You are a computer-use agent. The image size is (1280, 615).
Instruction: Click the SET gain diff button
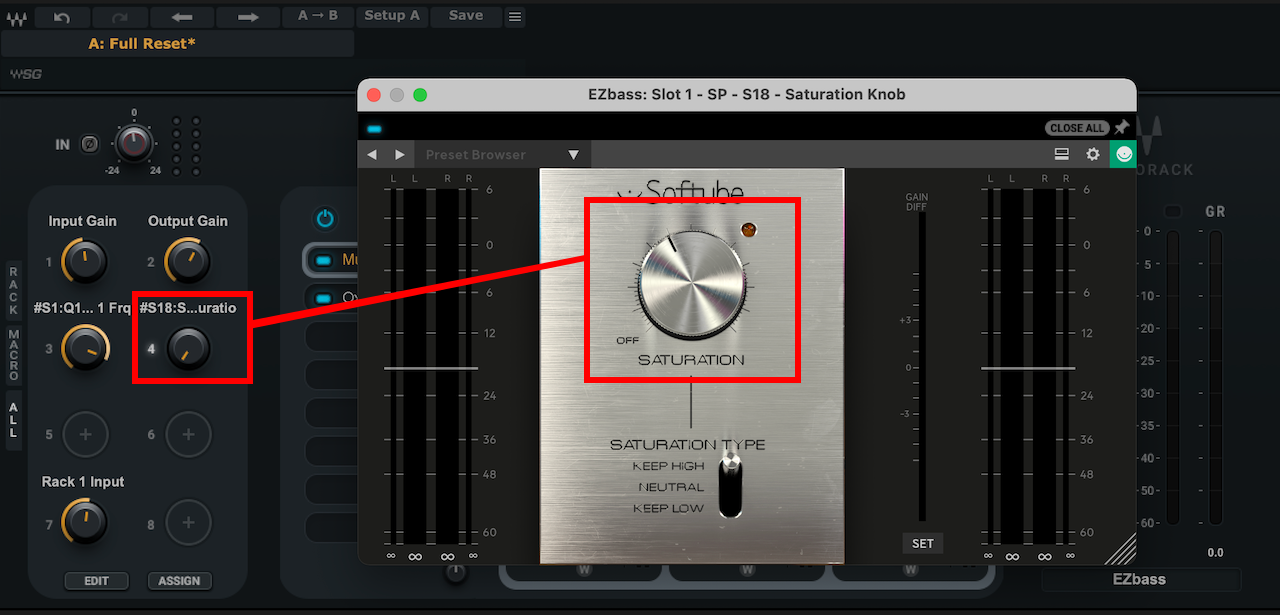point(923,543)
